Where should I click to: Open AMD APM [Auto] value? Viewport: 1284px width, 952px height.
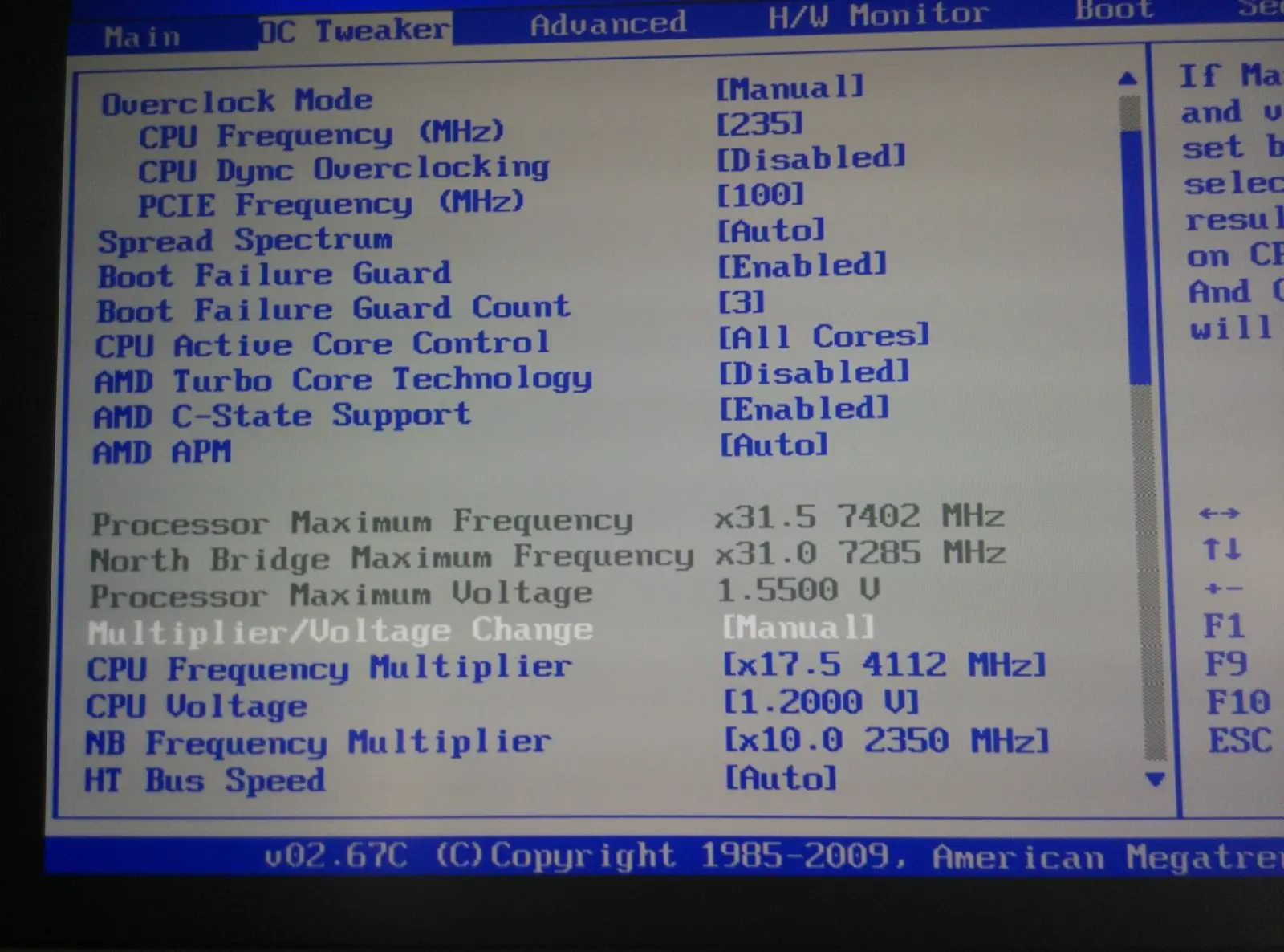coord(773,444)
